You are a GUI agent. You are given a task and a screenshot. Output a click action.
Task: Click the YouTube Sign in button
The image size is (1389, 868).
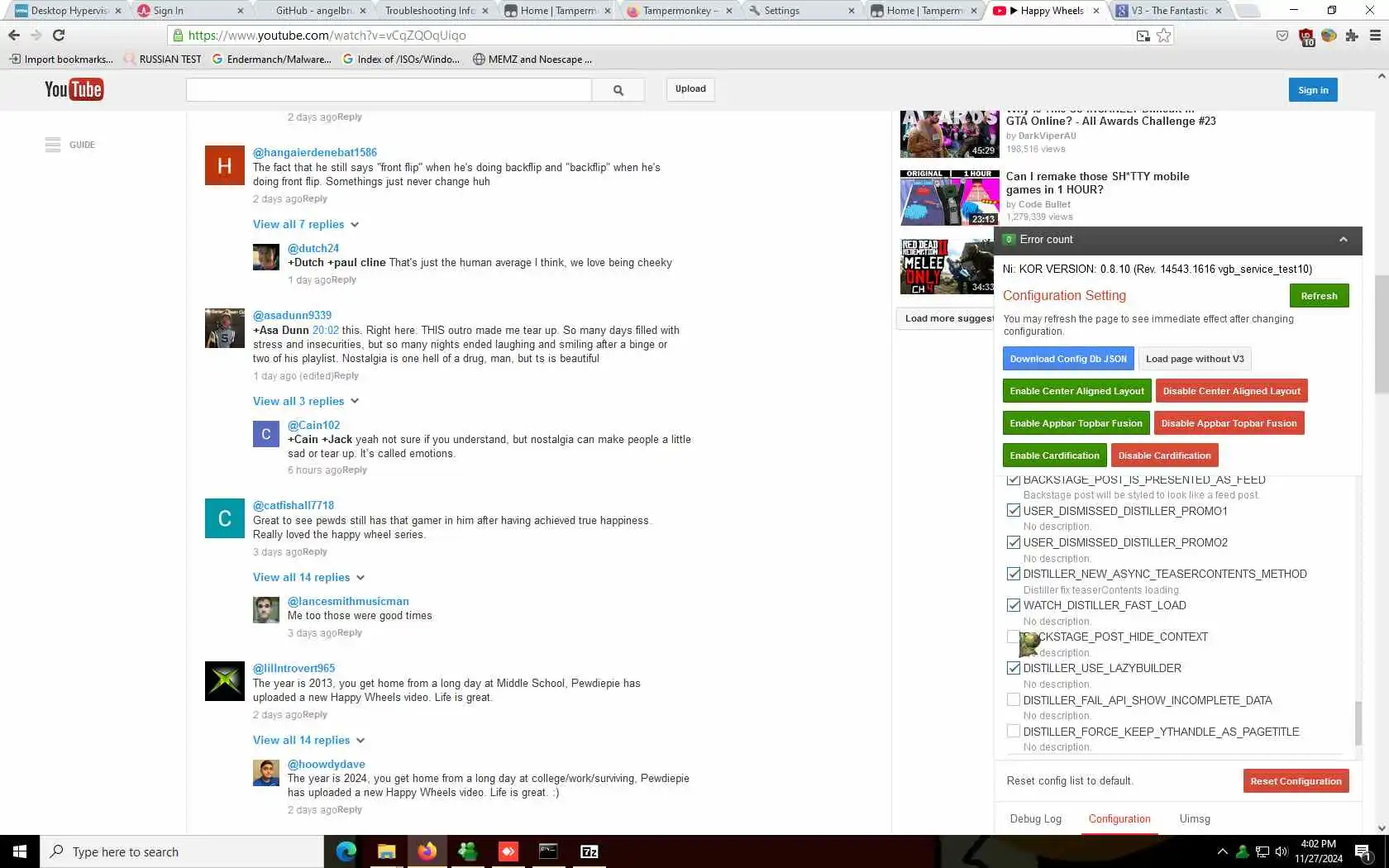1313,90
